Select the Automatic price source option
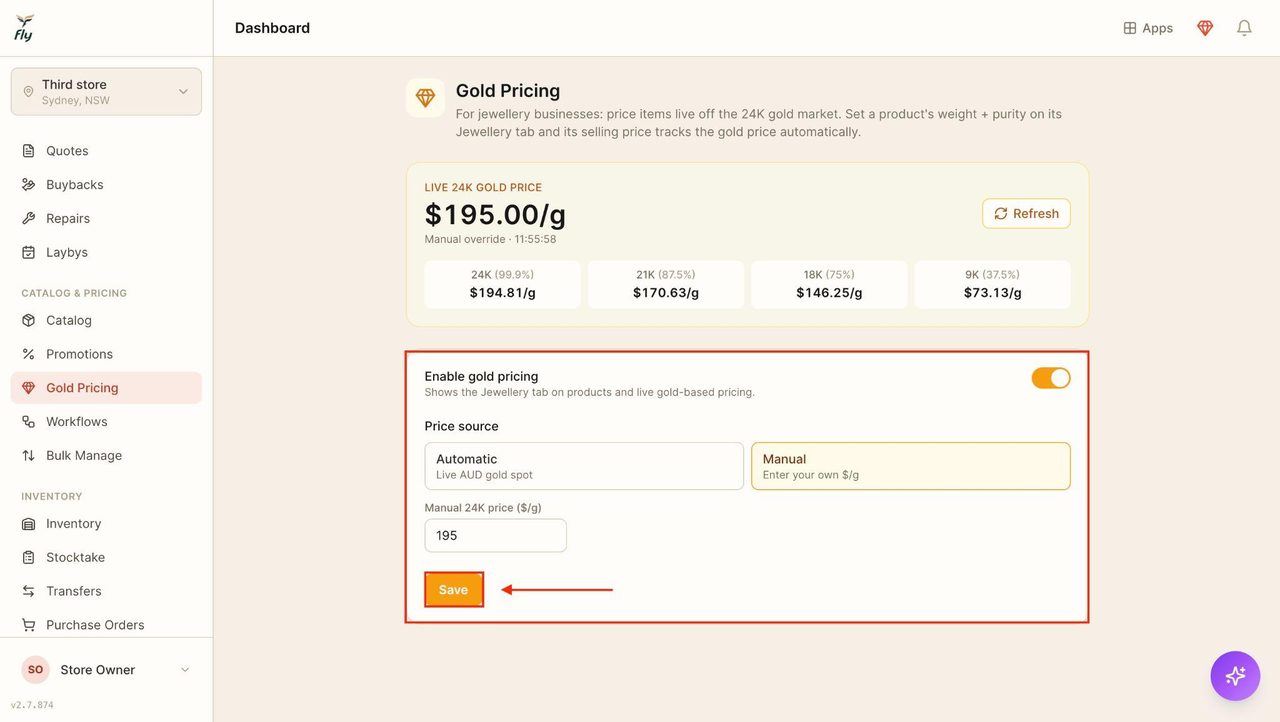The height and width of the screenshot is (722, 1280). coord(584,466)
